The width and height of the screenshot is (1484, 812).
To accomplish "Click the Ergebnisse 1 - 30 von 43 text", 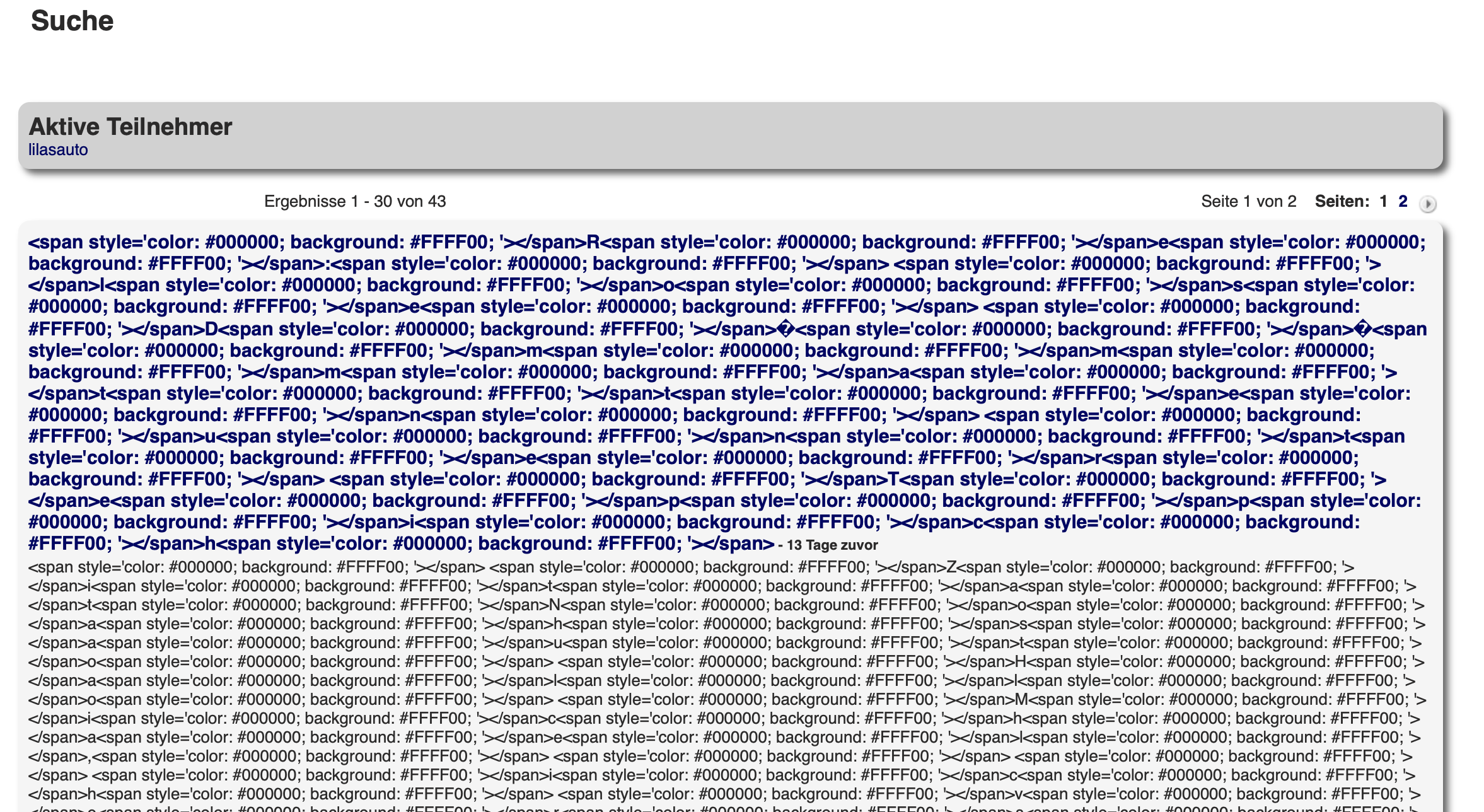I will click(355, 201).
